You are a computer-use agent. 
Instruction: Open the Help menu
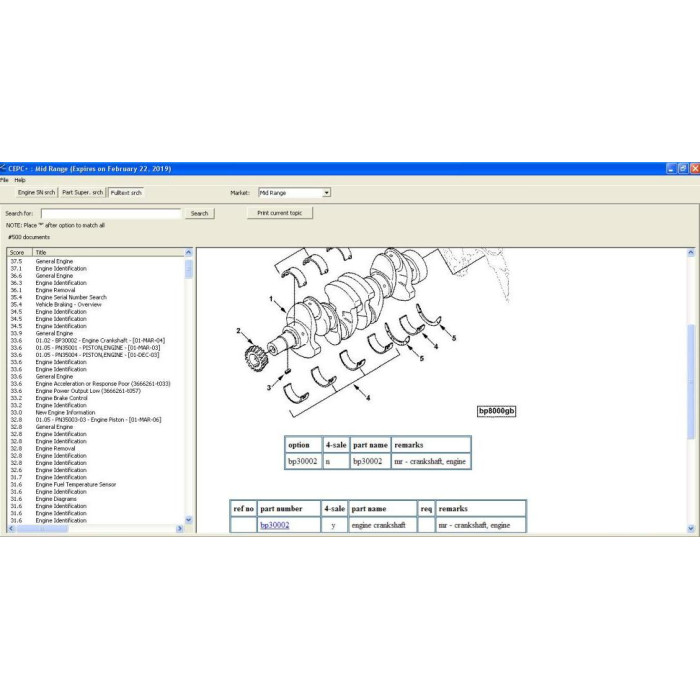20,180
